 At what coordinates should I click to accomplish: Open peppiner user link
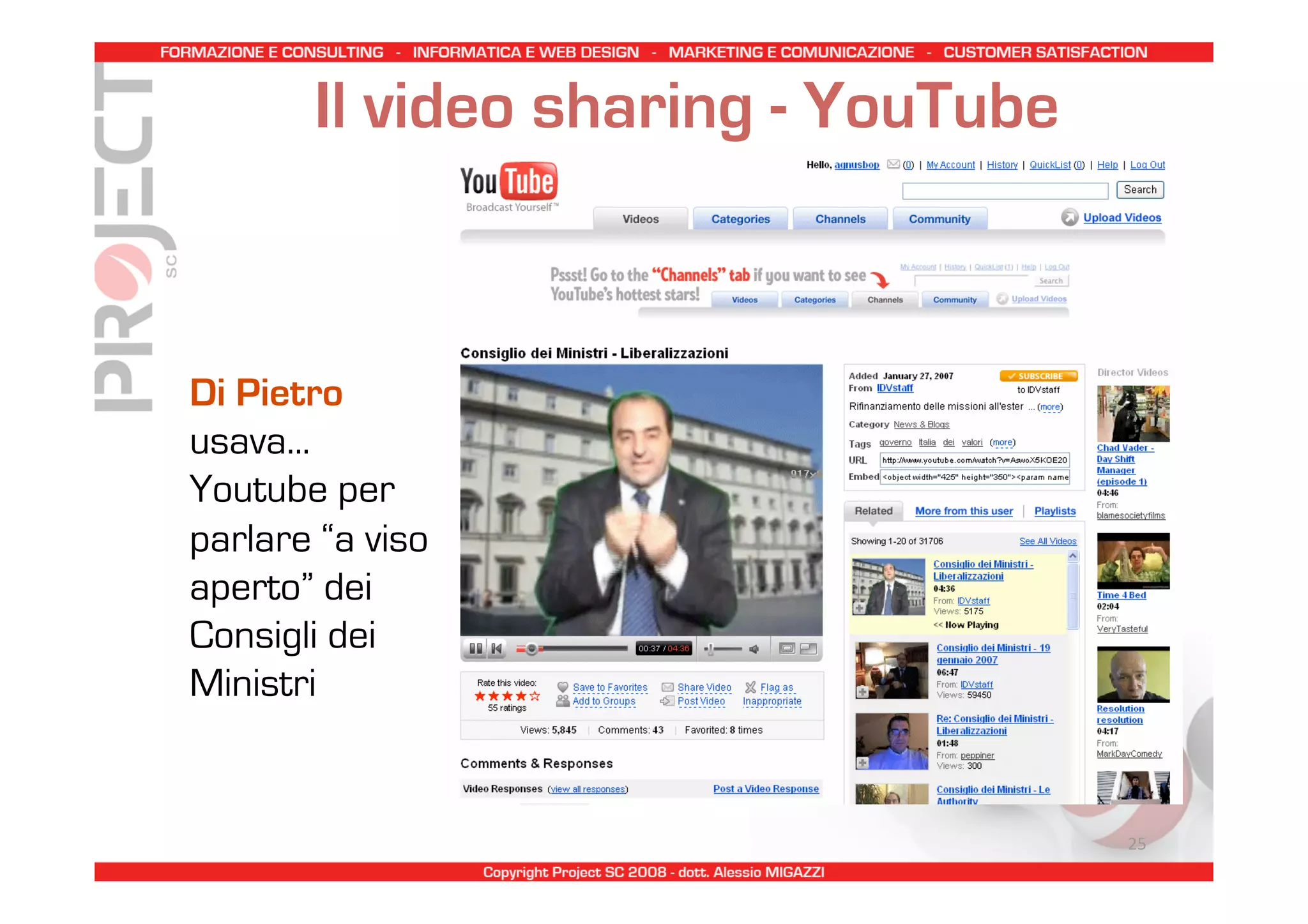(x=977, y=755)
